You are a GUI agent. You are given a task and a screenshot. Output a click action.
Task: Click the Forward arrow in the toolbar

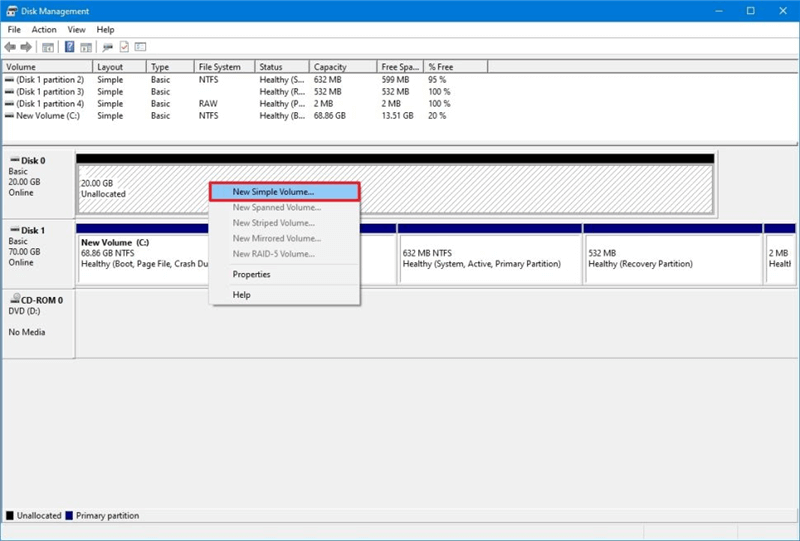pos(27,47)
